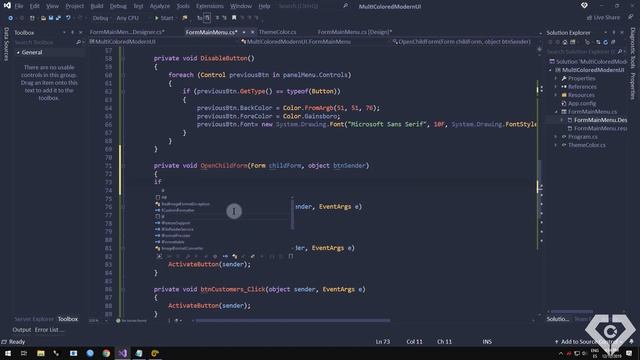The height and width of the screenshot is (360, 640).
Task: Switch to the FormMainMenu.Designer.cs tab
Action: point(127,32)
